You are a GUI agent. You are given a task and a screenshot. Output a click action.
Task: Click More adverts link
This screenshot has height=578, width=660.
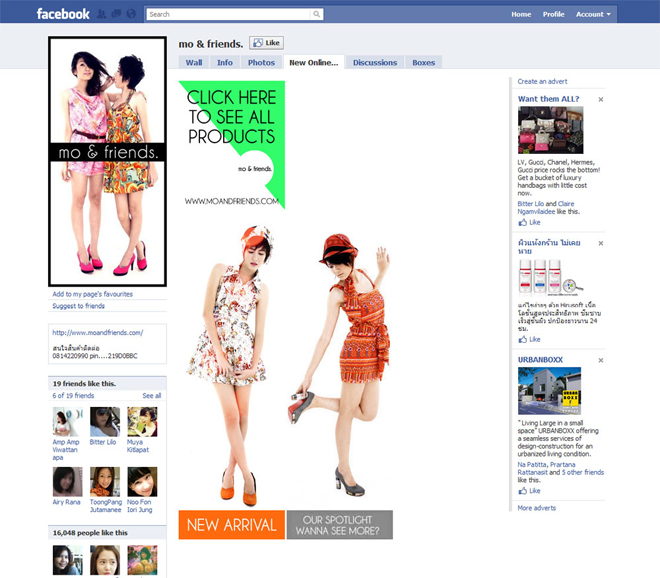click(537, 508)
